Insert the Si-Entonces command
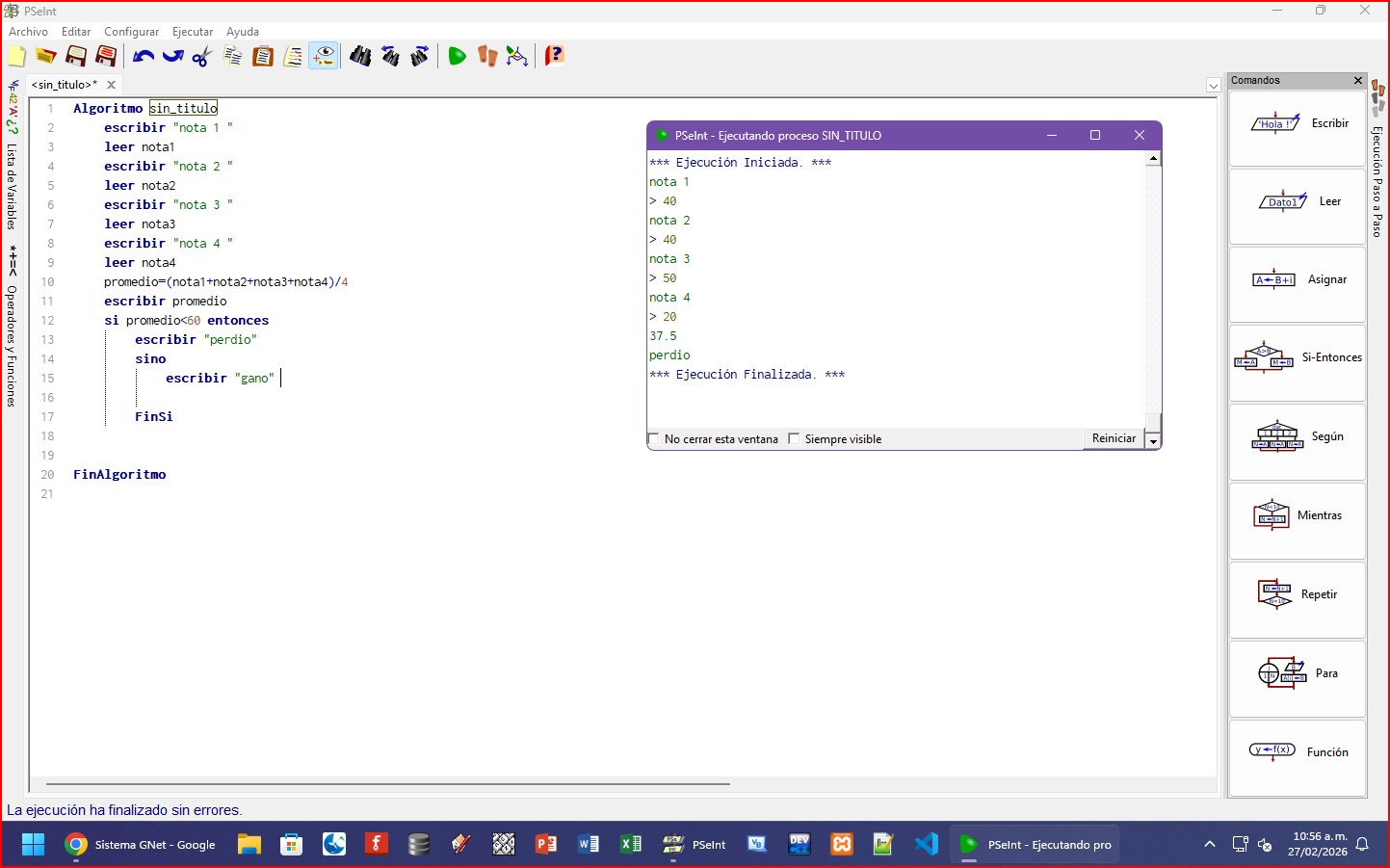 pos(1297,358)
